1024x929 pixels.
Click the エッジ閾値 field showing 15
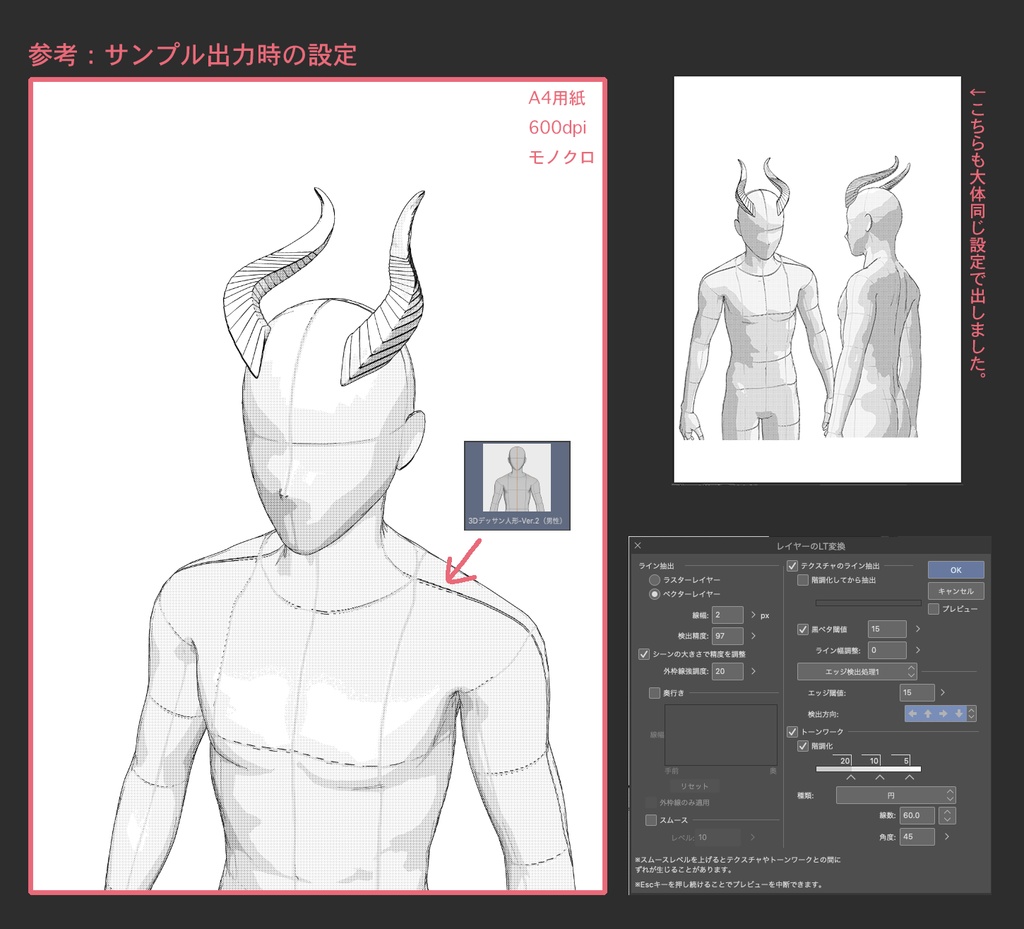pyautogui.click(x=917, y=693)
